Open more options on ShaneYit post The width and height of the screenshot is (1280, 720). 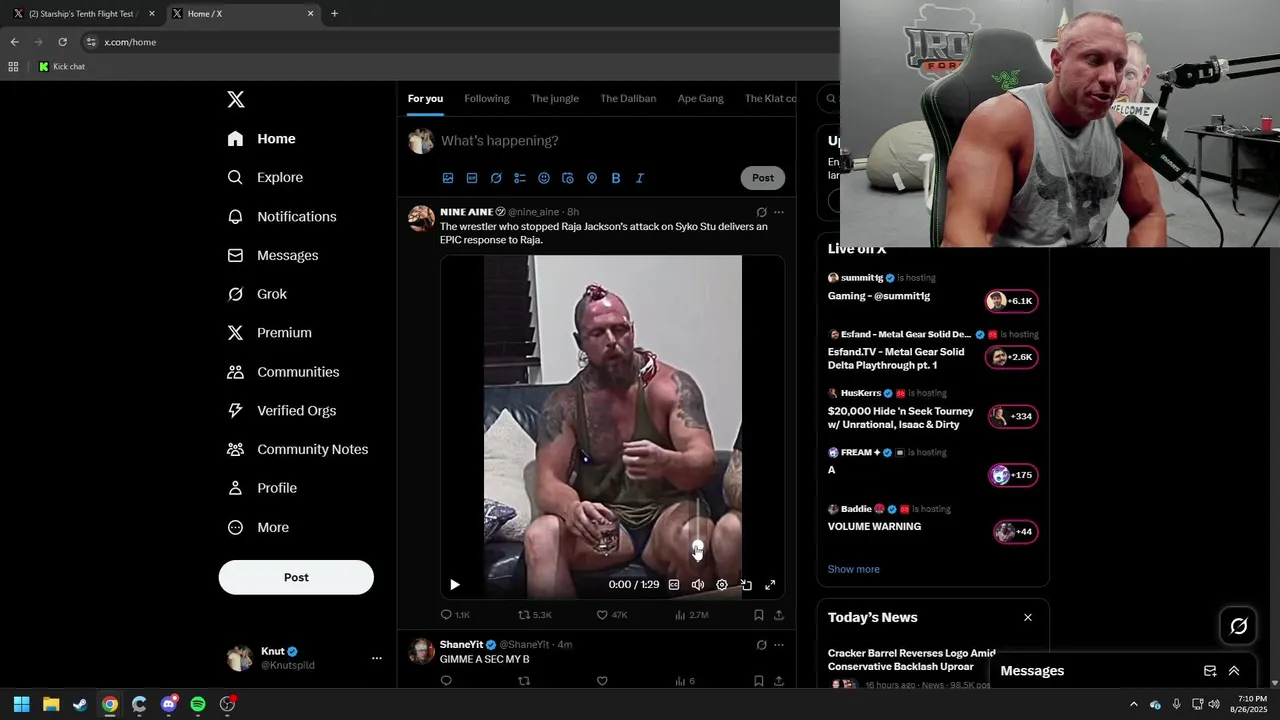(x=779, y=645)
